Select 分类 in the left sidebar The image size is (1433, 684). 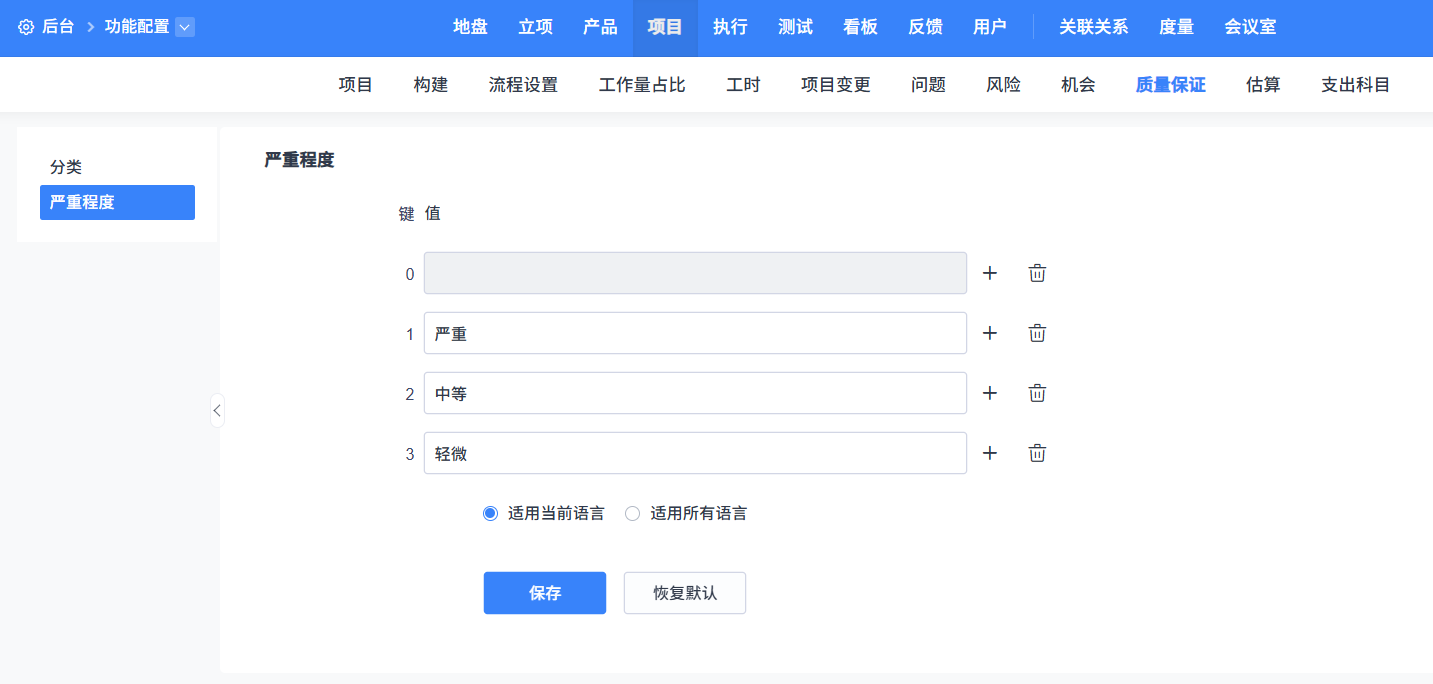point(66,167)
